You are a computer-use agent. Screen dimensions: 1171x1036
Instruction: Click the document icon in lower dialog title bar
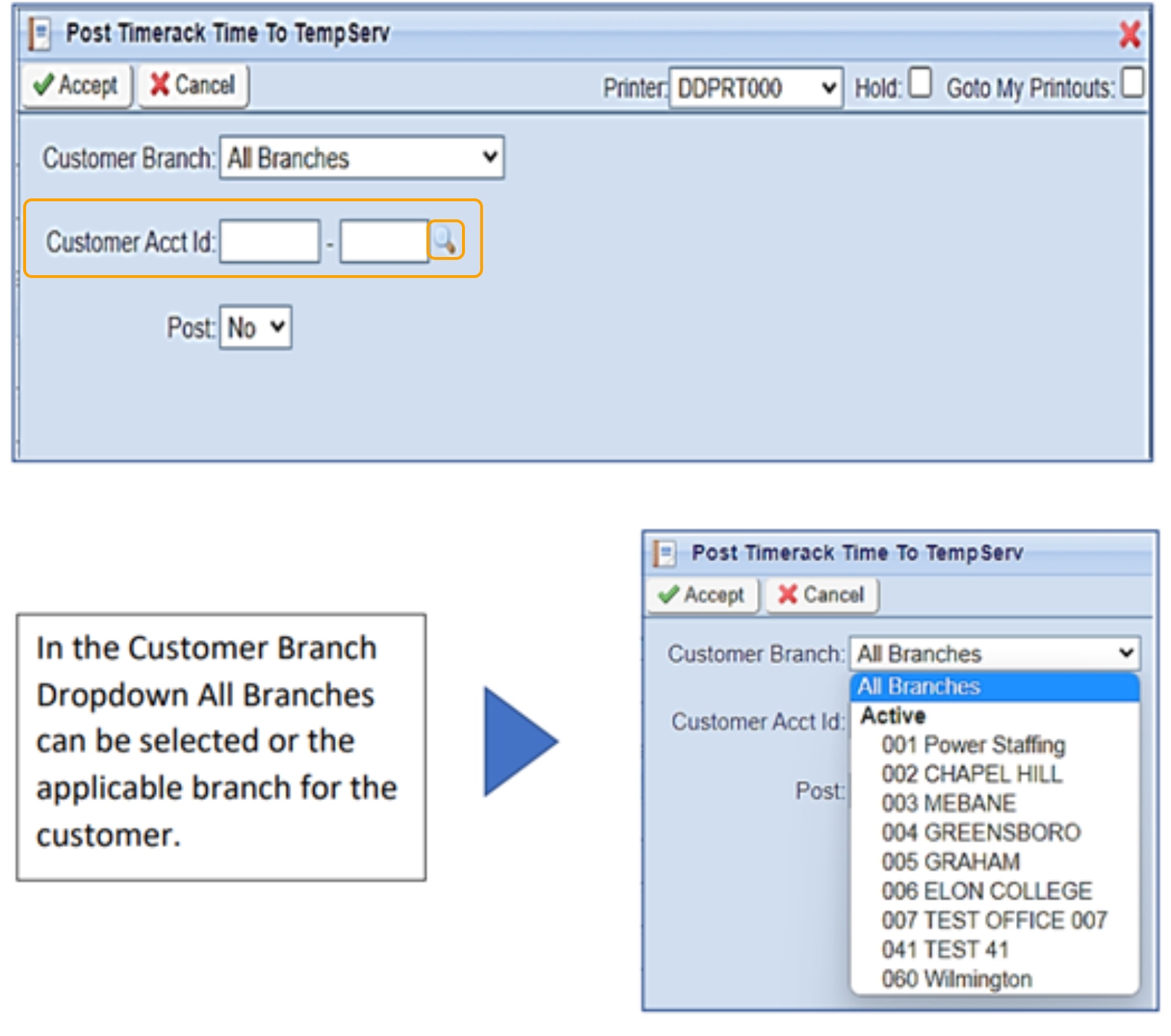tap(665, 554)
